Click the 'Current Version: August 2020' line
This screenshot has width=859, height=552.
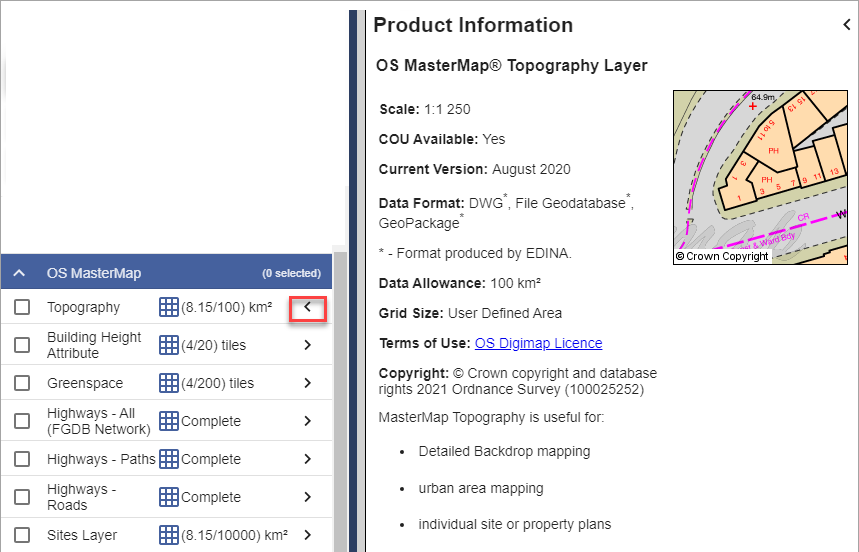pos(474,169)
